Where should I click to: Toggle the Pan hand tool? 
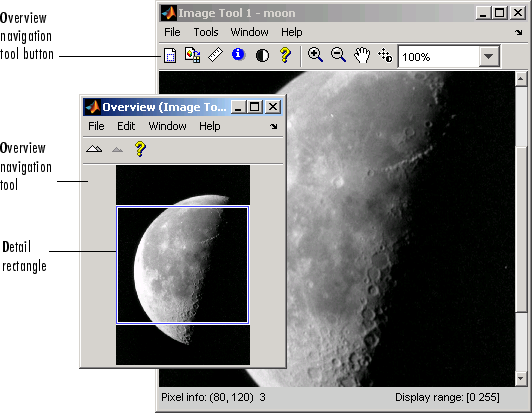[x=362, y=55]
